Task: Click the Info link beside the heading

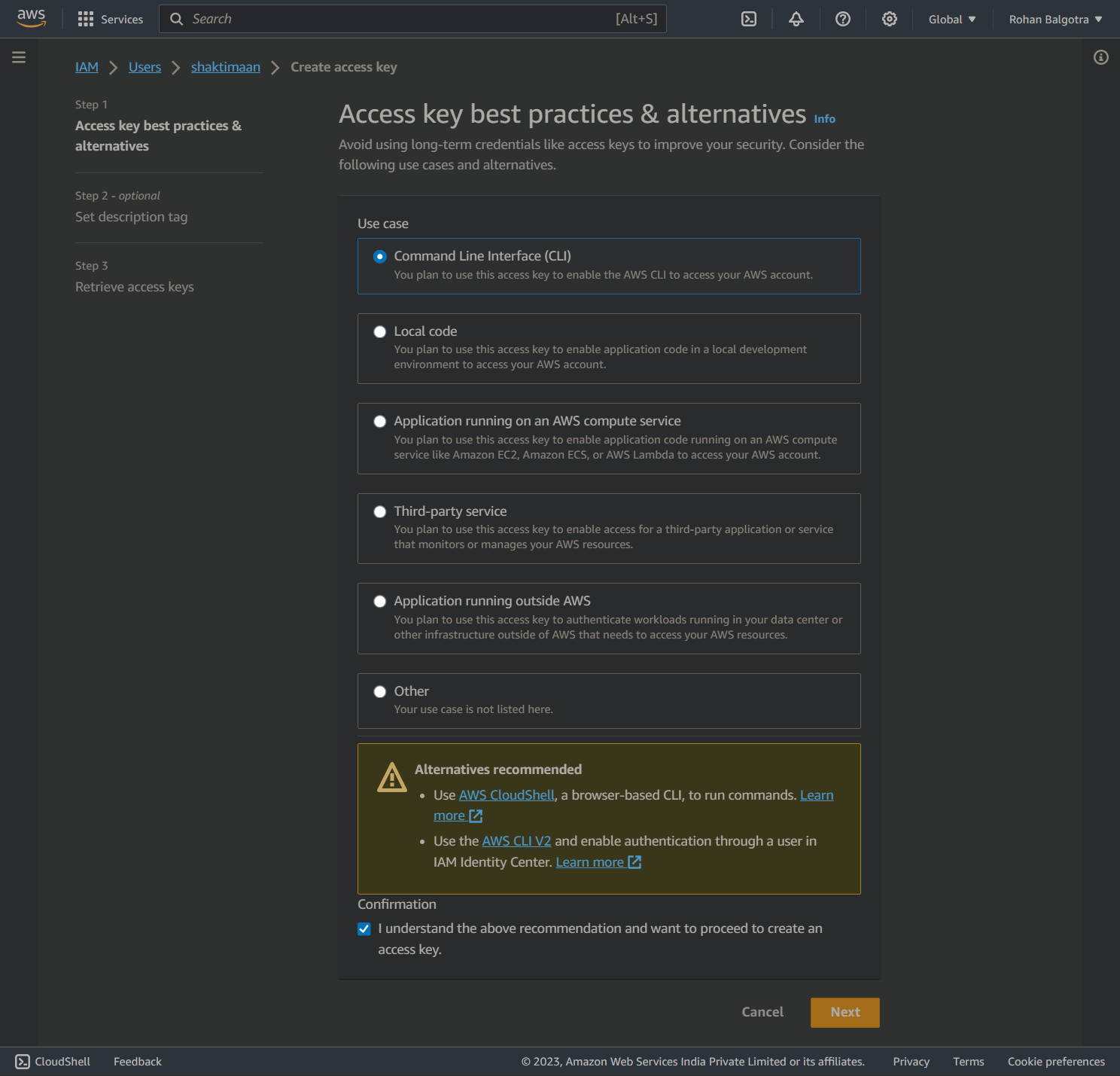Action: coord(825,119)
